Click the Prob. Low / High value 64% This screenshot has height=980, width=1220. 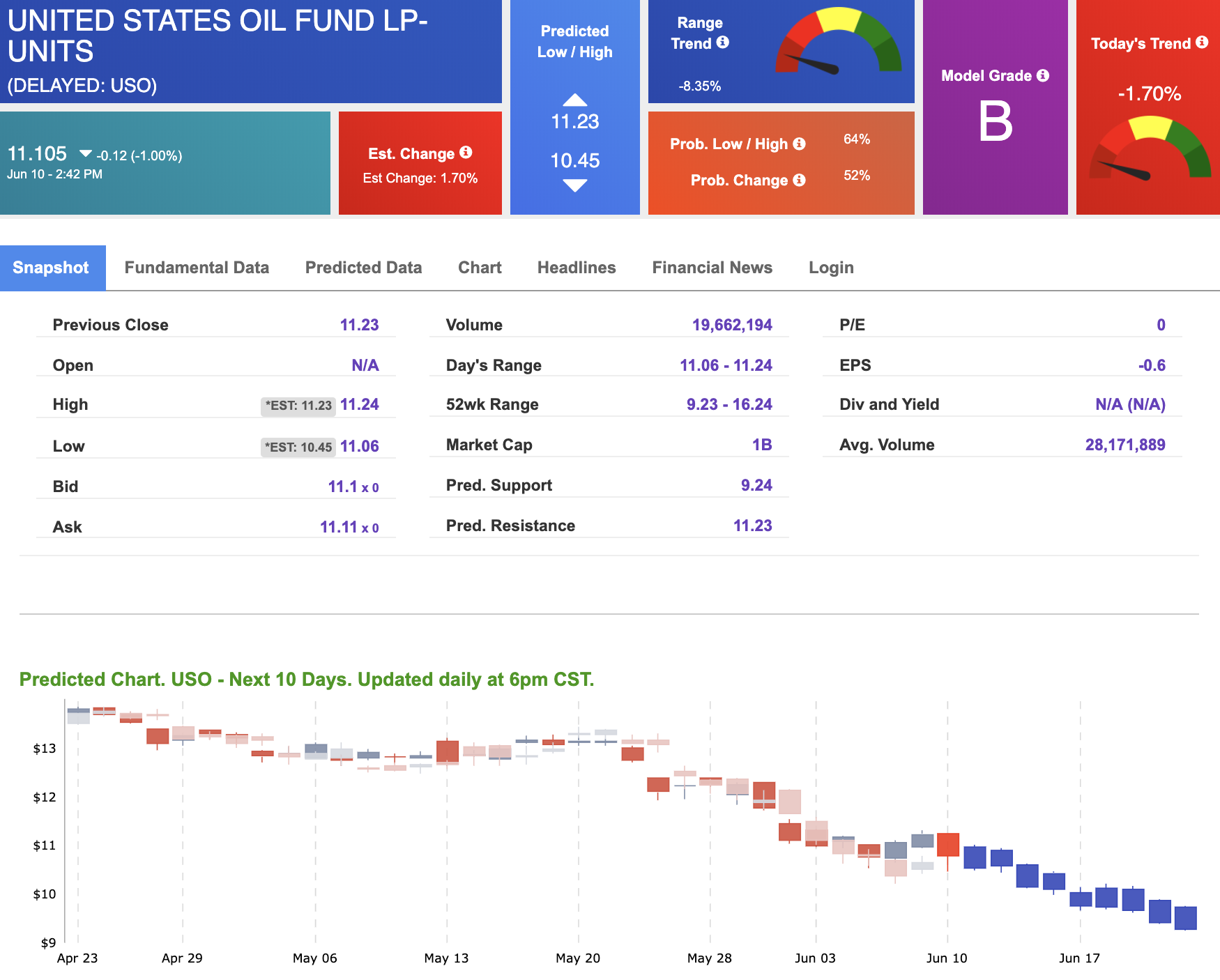click(857, 139)
